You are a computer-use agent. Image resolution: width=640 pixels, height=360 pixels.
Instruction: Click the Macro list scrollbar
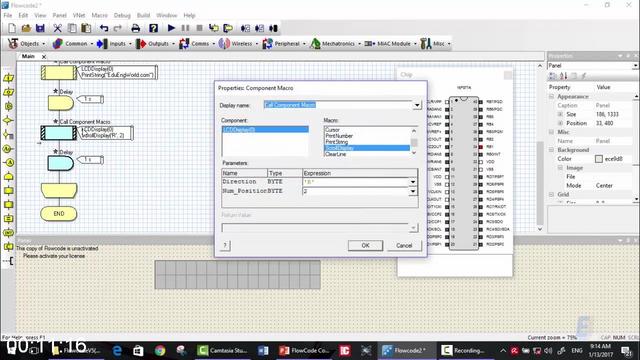point(414,142)
